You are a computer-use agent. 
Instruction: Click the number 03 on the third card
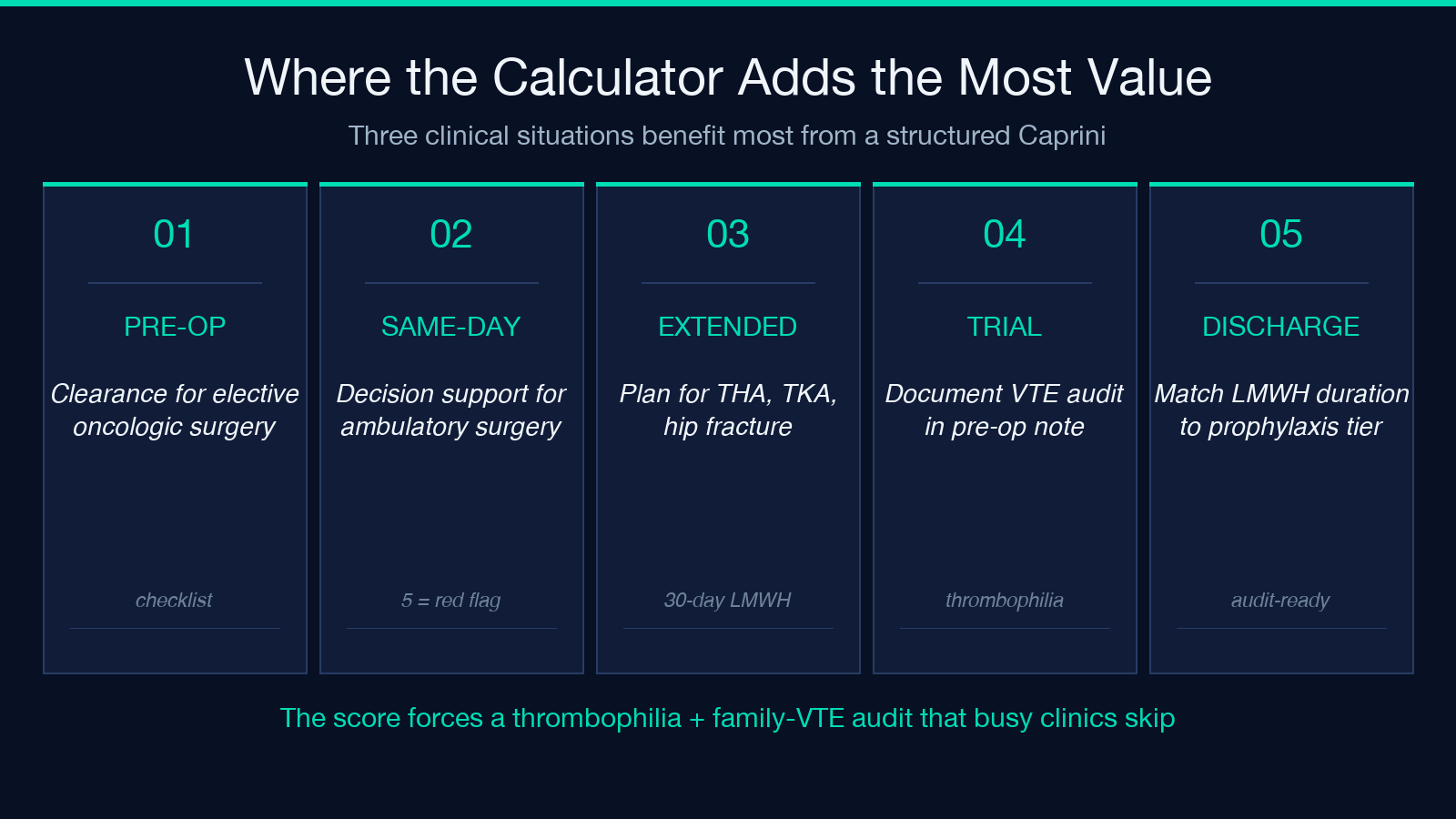pyautogui.click(x=728, y=235)
